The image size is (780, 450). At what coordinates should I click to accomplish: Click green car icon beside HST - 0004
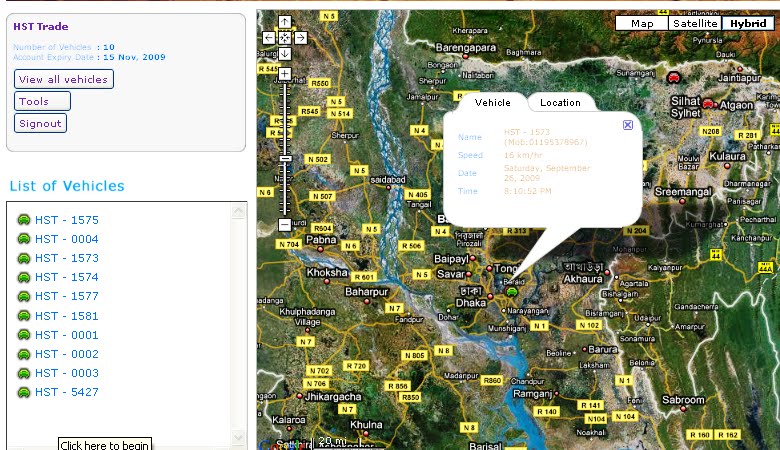(x=24, y=239)
